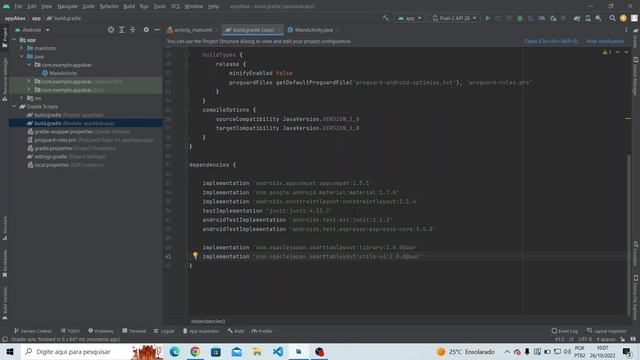Select proguard-rules.pro in Gradle Scripts

click(91, 140)
